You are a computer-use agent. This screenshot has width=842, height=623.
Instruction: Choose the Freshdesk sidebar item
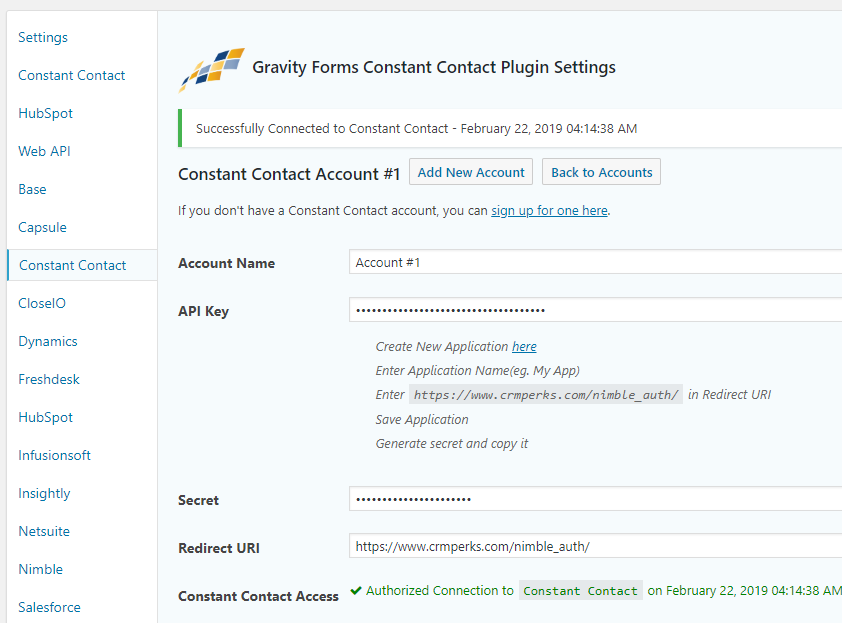click(49, 380)
